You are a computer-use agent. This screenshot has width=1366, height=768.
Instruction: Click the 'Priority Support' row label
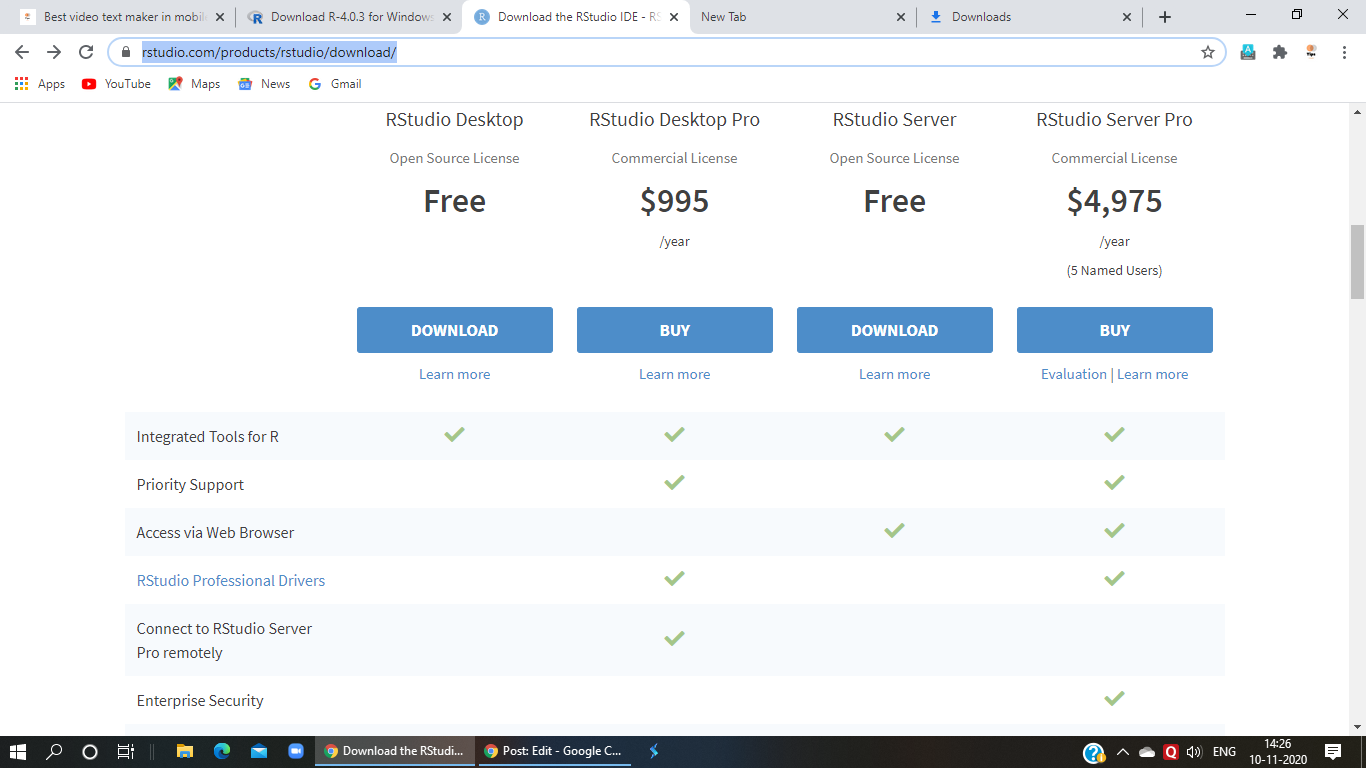190,484
